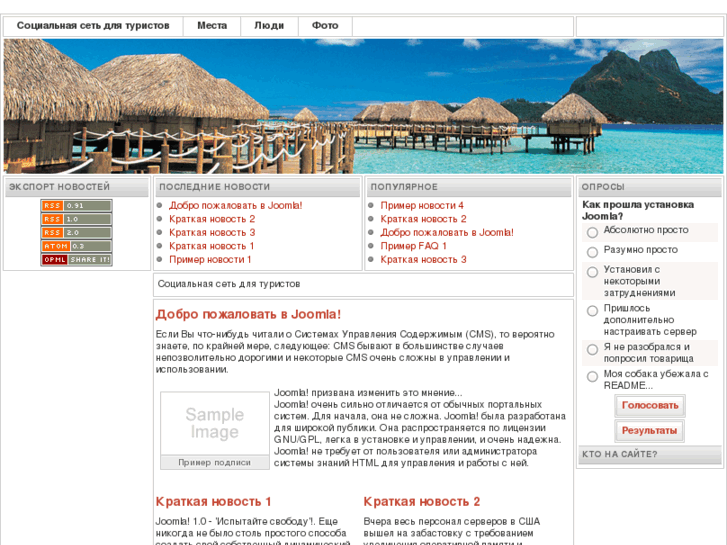This screenshot has width=727, height=545.
Task: Click the 'Пример подписи' image caption
Action: (x=215, y=462)
